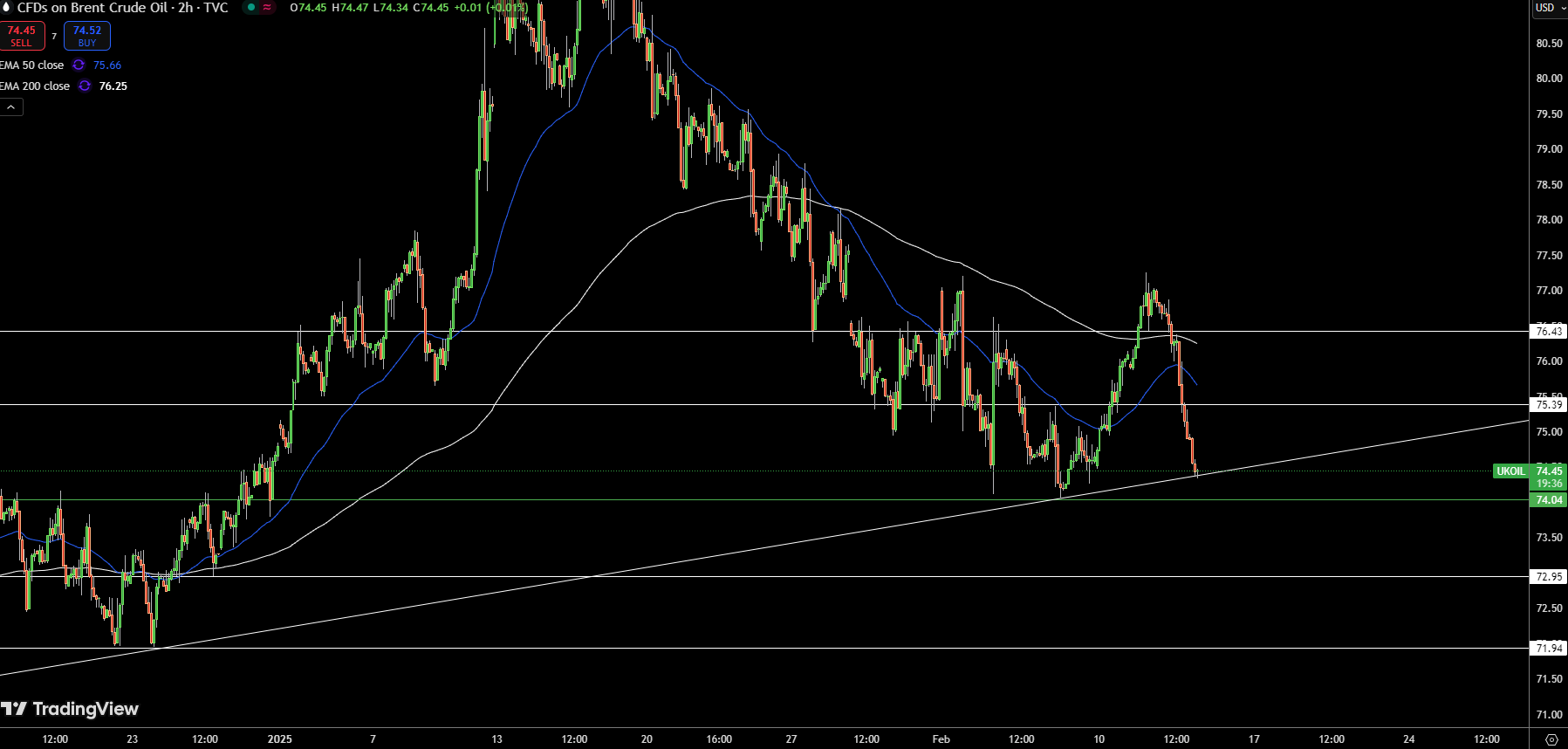Open chart settings gear icon
This screenshot has height=749, width=1568.
(1551, 739)
